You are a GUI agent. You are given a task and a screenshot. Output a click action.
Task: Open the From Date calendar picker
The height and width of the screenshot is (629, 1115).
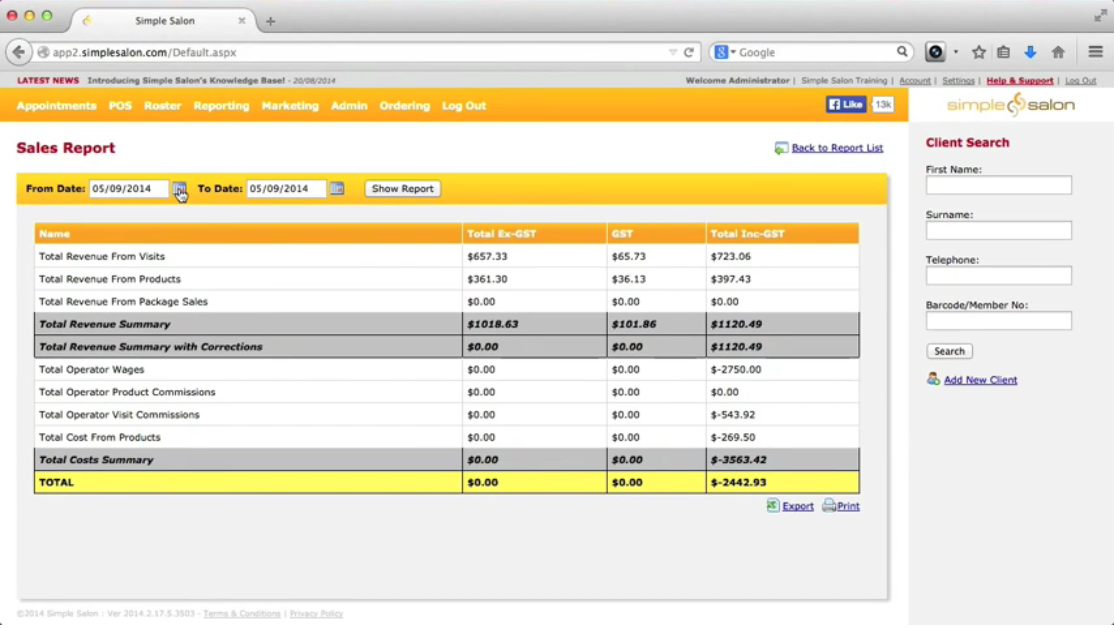pos(179,189)
